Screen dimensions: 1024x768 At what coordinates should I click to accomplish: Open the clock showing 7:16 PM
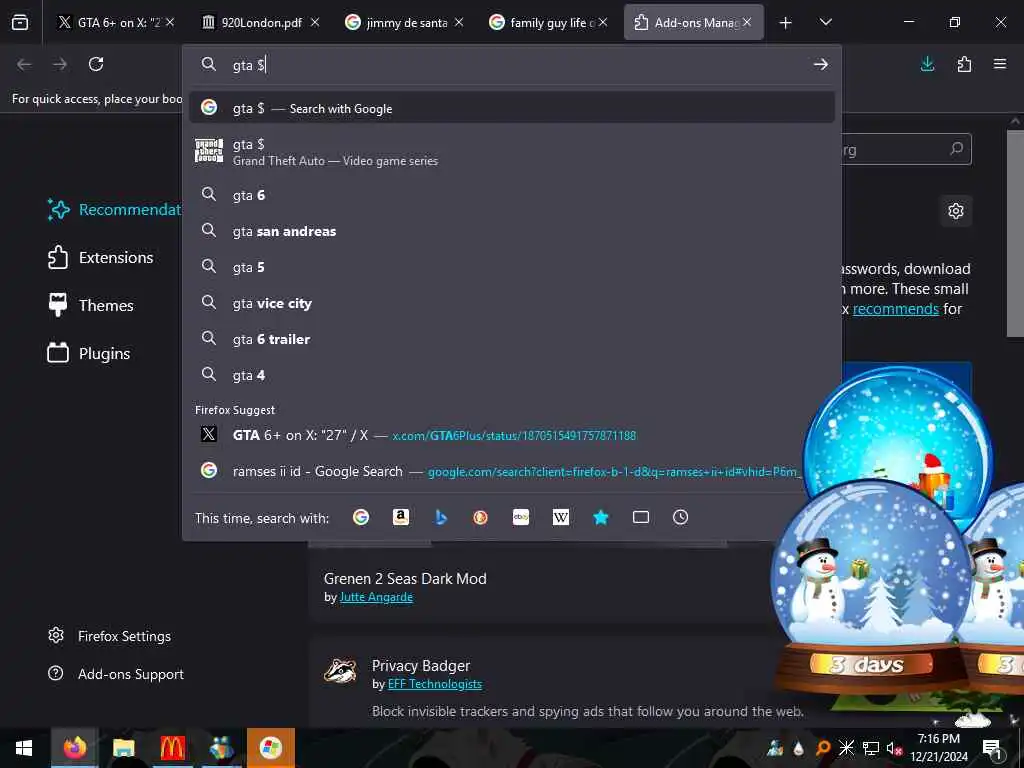(x=938, y=748)
